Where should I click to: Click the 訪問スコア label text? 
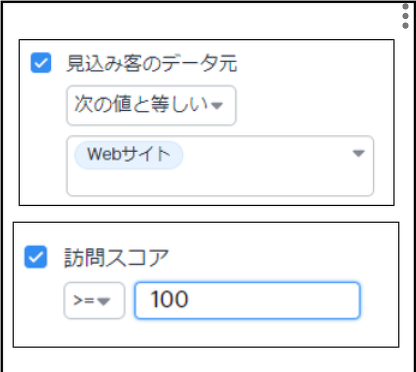pyautogui.click(x=116, y=258)
